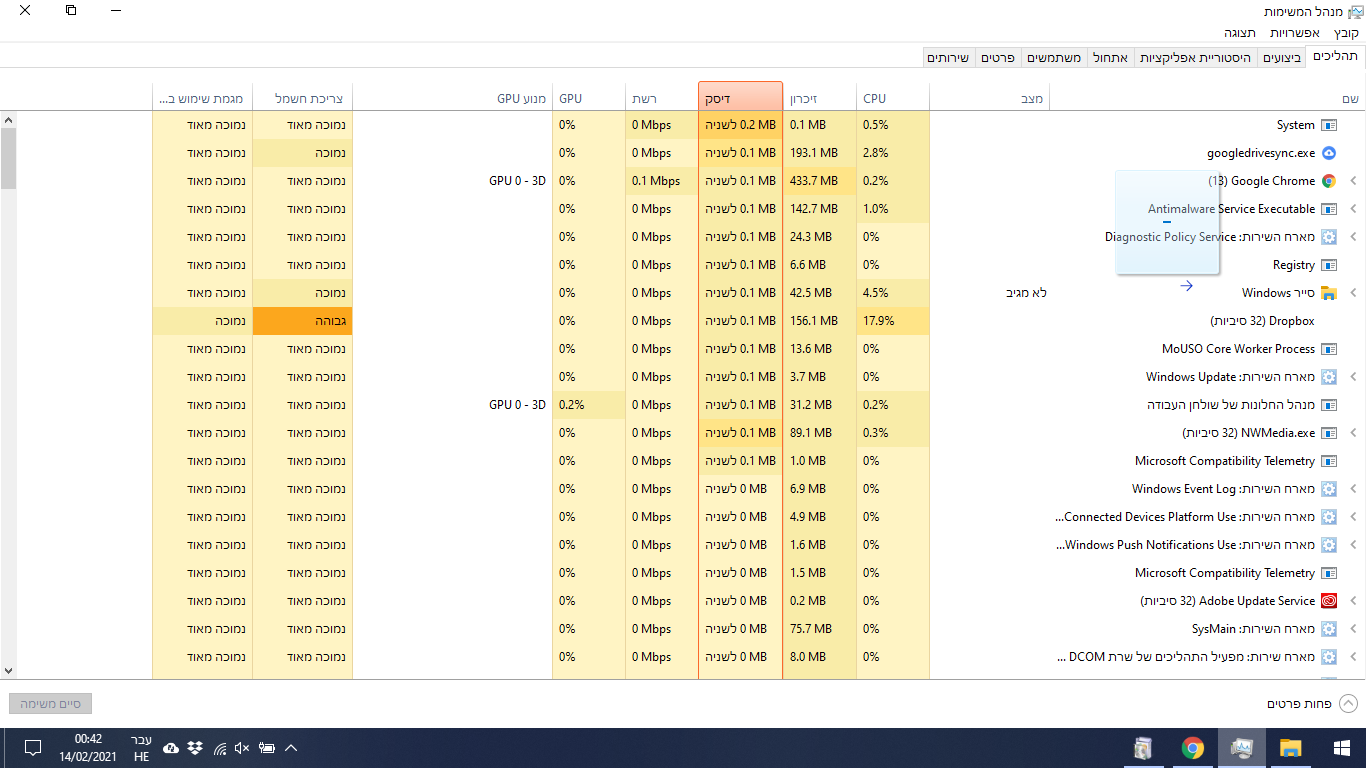Expand the Diagnostic Policy Service row
Image resolution: width=1366 pixels, height=768 pixels.
click(1353, 237)
